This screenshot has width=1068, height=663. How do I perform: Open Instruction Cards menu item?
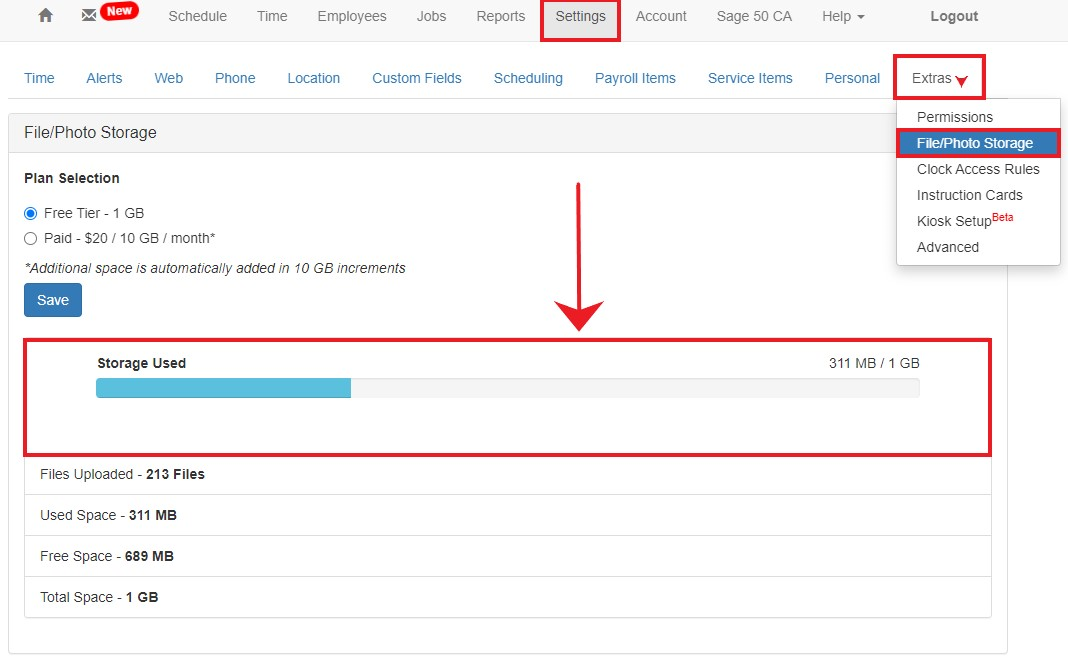[969, 195]
